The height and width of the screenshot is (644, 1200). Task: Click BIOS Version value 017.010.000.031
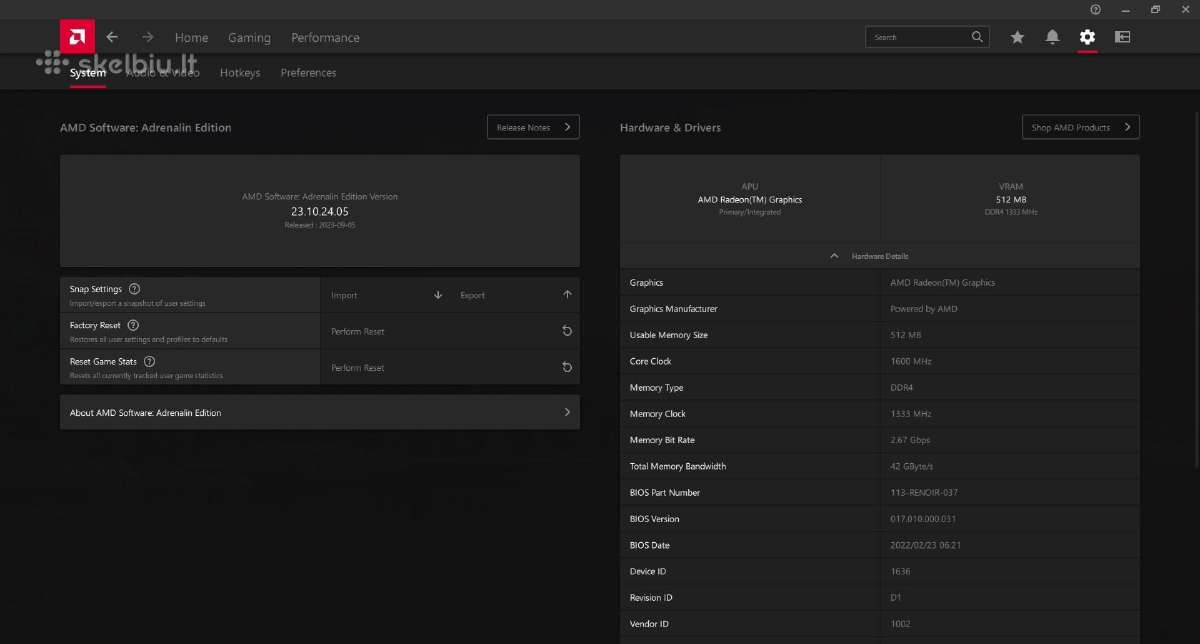[923, 518]
